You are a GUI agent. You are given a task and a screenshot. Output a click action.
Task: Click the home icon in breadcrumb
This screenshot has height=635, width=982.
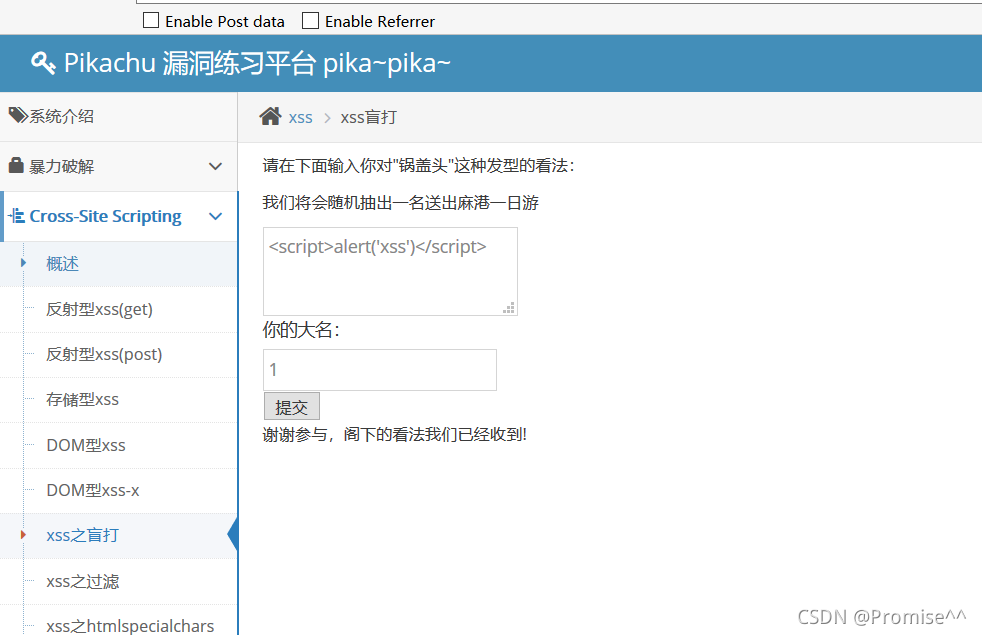[x=271, y=116]
